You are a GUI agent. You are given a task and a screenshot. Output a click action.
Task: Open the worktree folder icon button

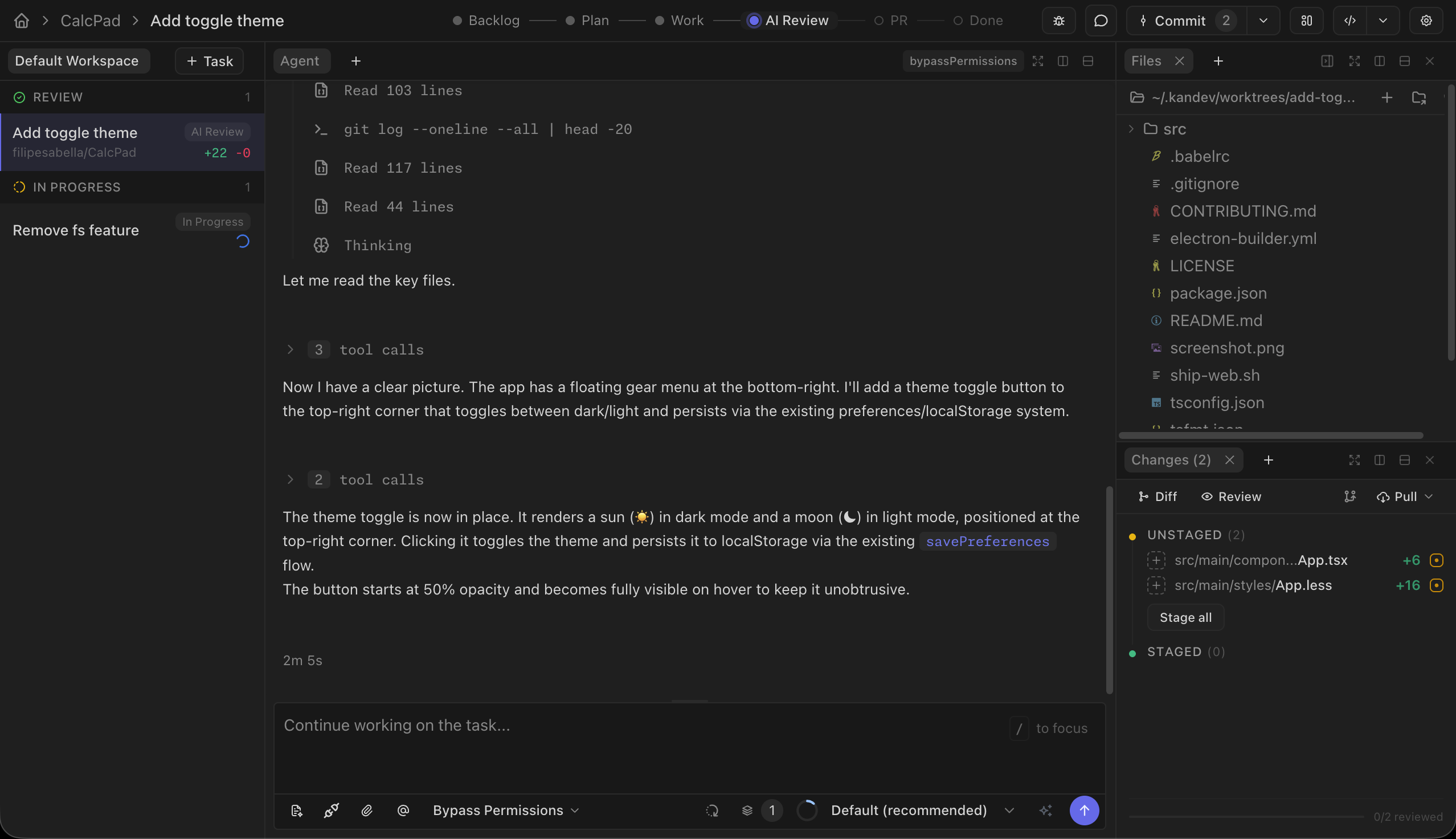tap(1418, 98)
